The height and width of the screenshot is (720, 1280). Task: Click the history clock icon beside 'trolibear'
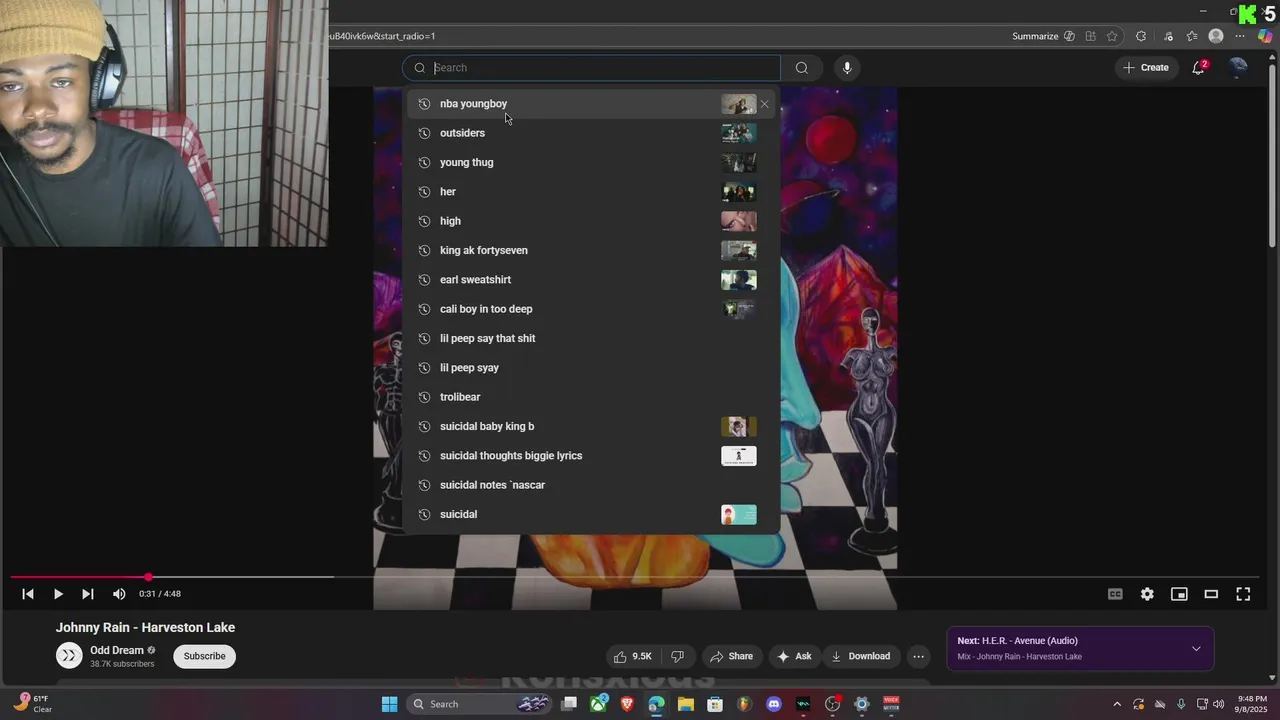click(x=424, y=397)
